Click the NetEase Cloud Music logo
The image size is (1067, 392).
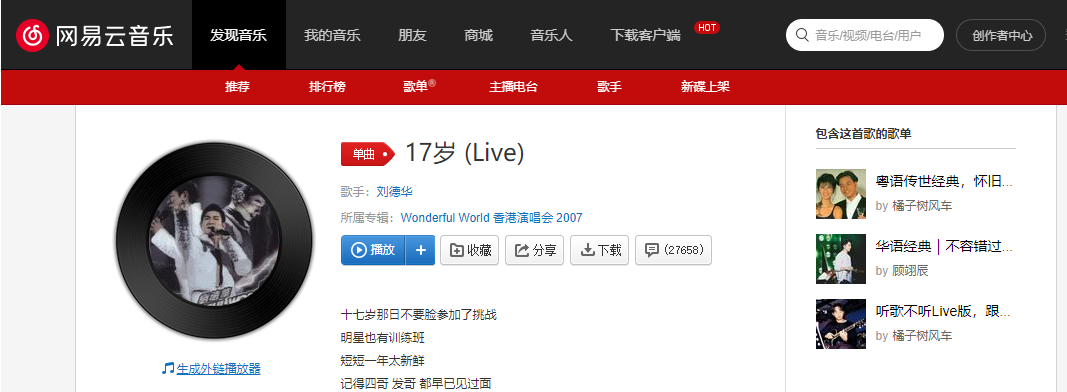pos(95,35)
